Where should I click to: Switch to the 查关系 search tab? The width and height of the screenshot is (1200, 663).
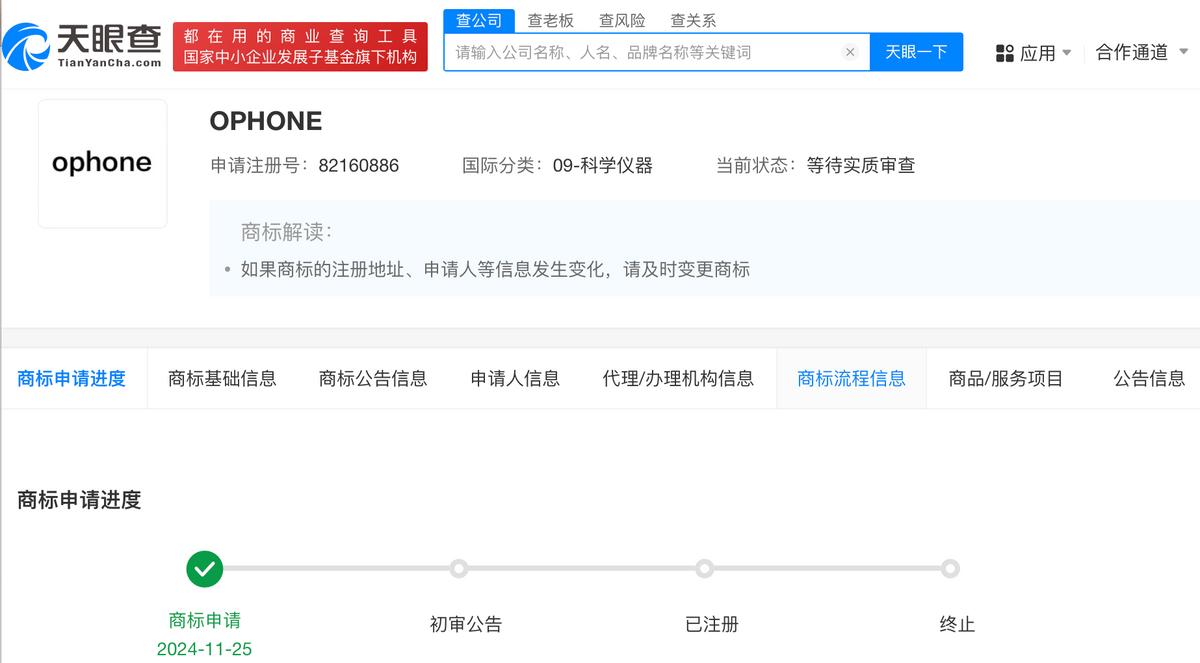pos(693,20)
